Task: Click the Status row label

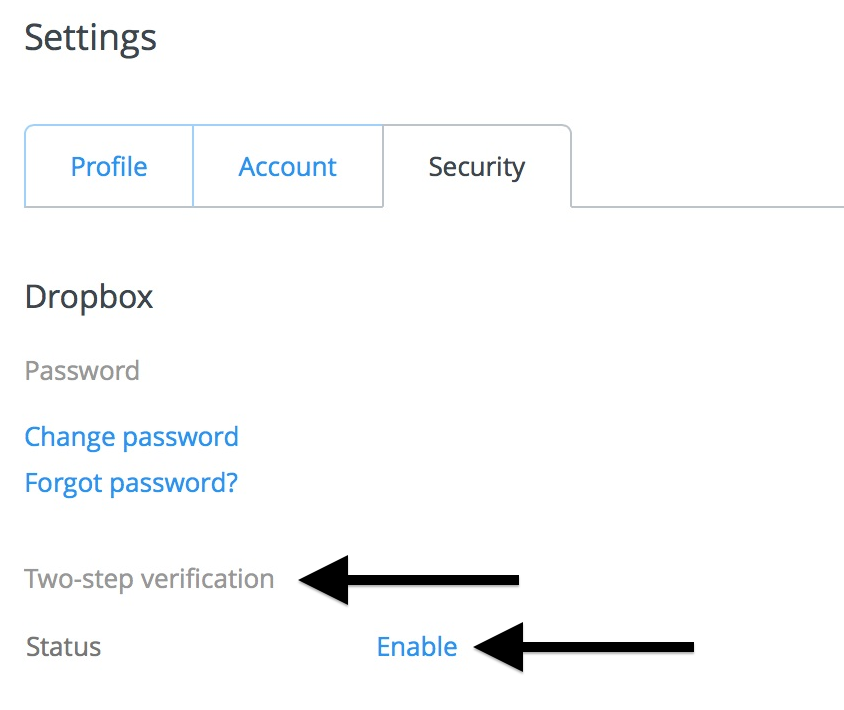Action: [x=63, y=647]
